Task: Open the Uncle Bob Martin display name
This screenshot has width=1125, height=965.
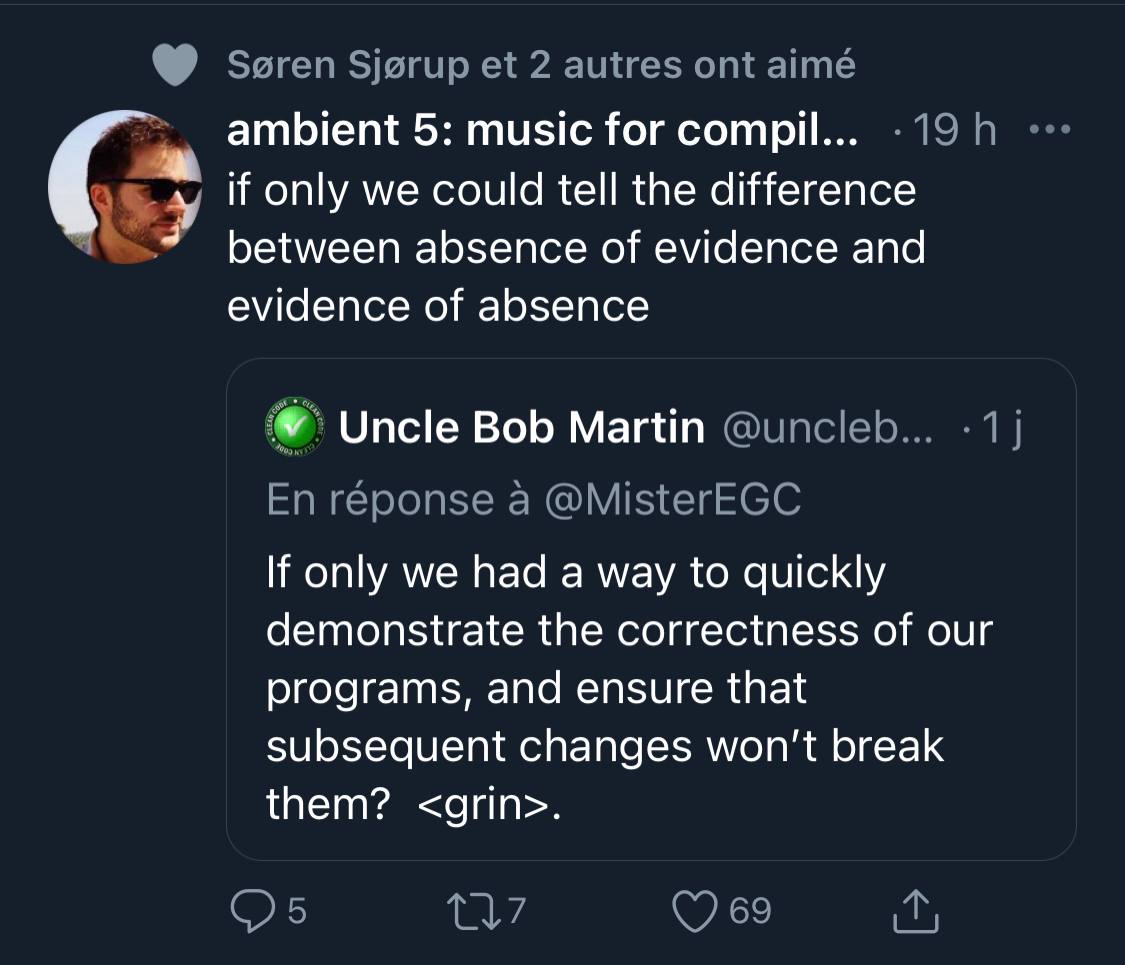Action: click(x=521, y=429)
